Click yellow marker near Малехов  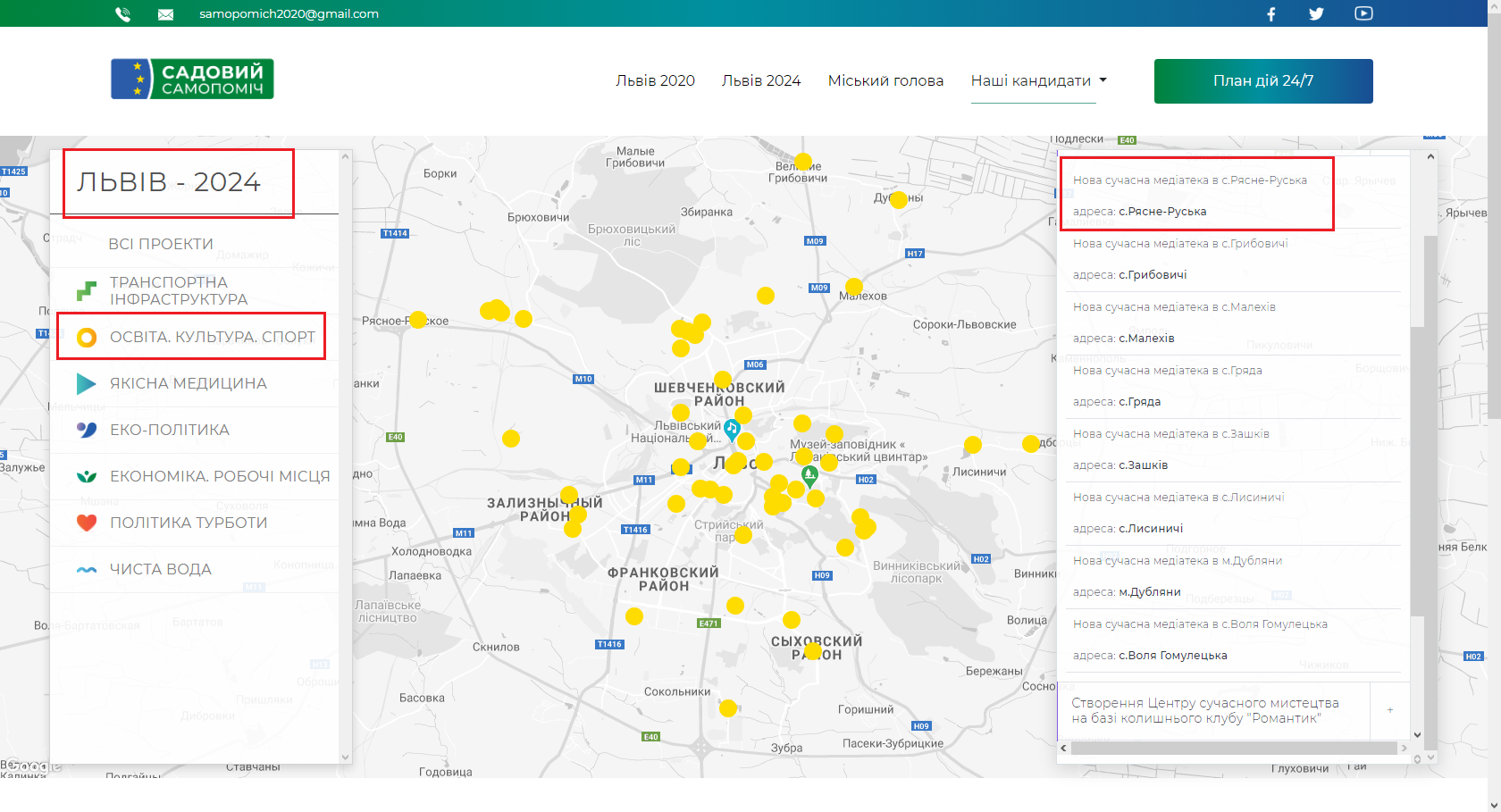[x=854, y=287]
